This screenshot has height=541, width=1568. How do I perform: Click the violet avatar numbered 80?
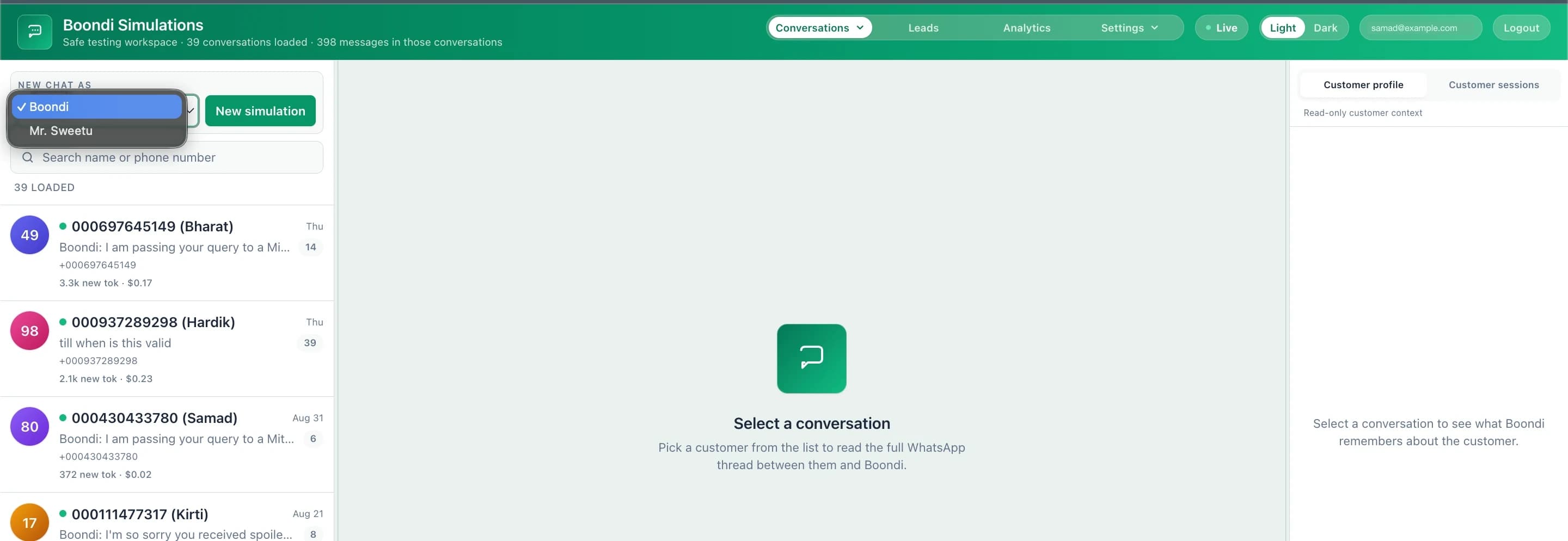29,427
